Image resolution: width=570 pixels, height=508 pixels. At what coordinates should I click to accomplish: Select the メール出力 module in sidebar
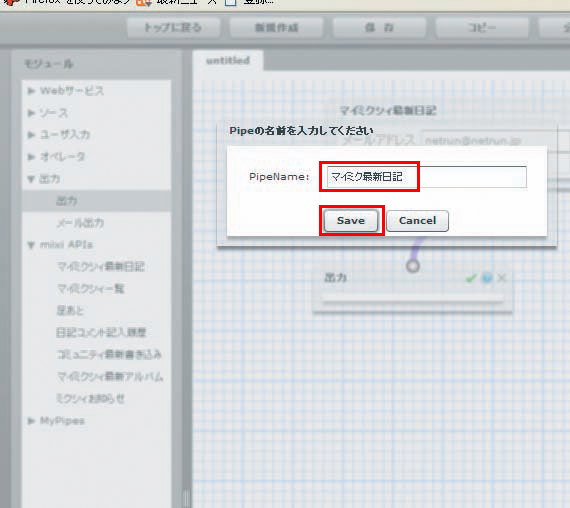point(80,223)
